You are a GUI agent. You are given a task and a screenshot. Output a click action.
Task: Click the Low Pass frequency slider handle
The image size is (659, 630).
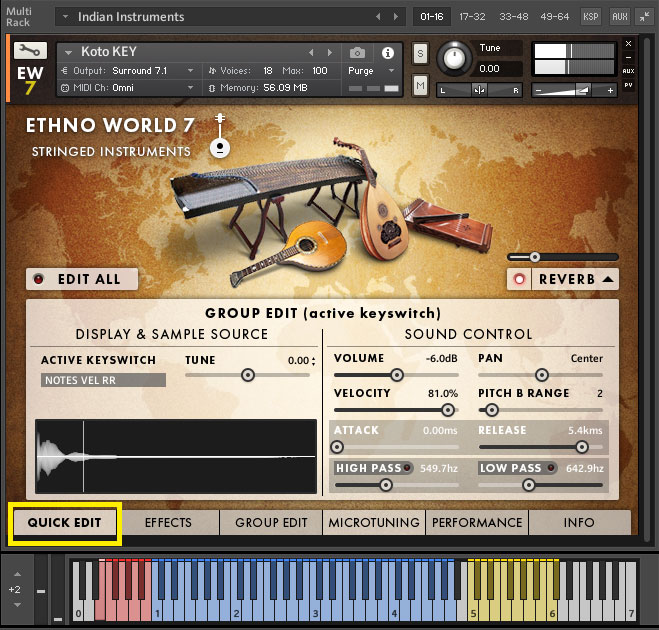(x=528, y=485)
